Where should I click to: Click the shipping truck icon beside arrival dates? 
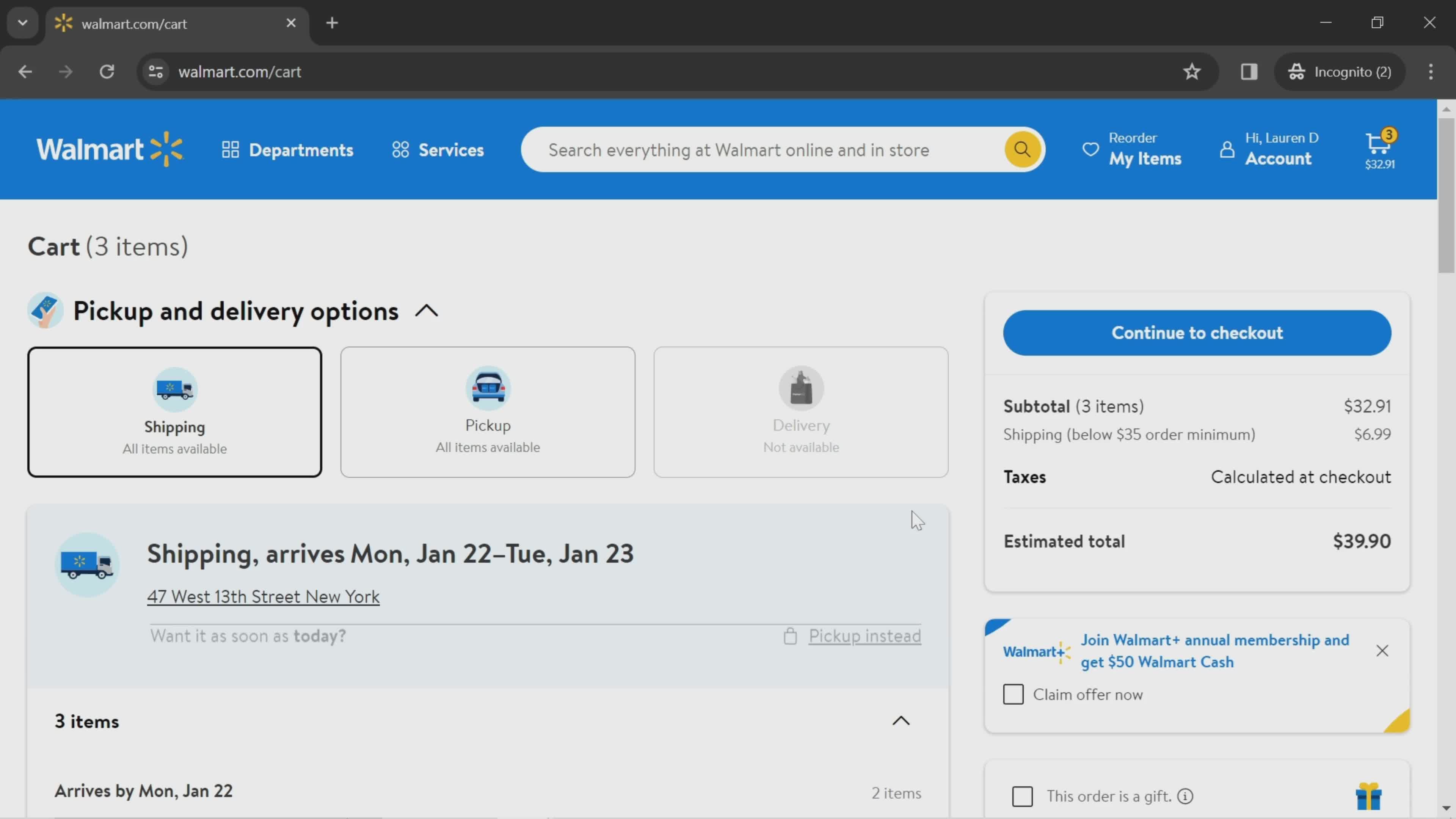pos(87,565)
